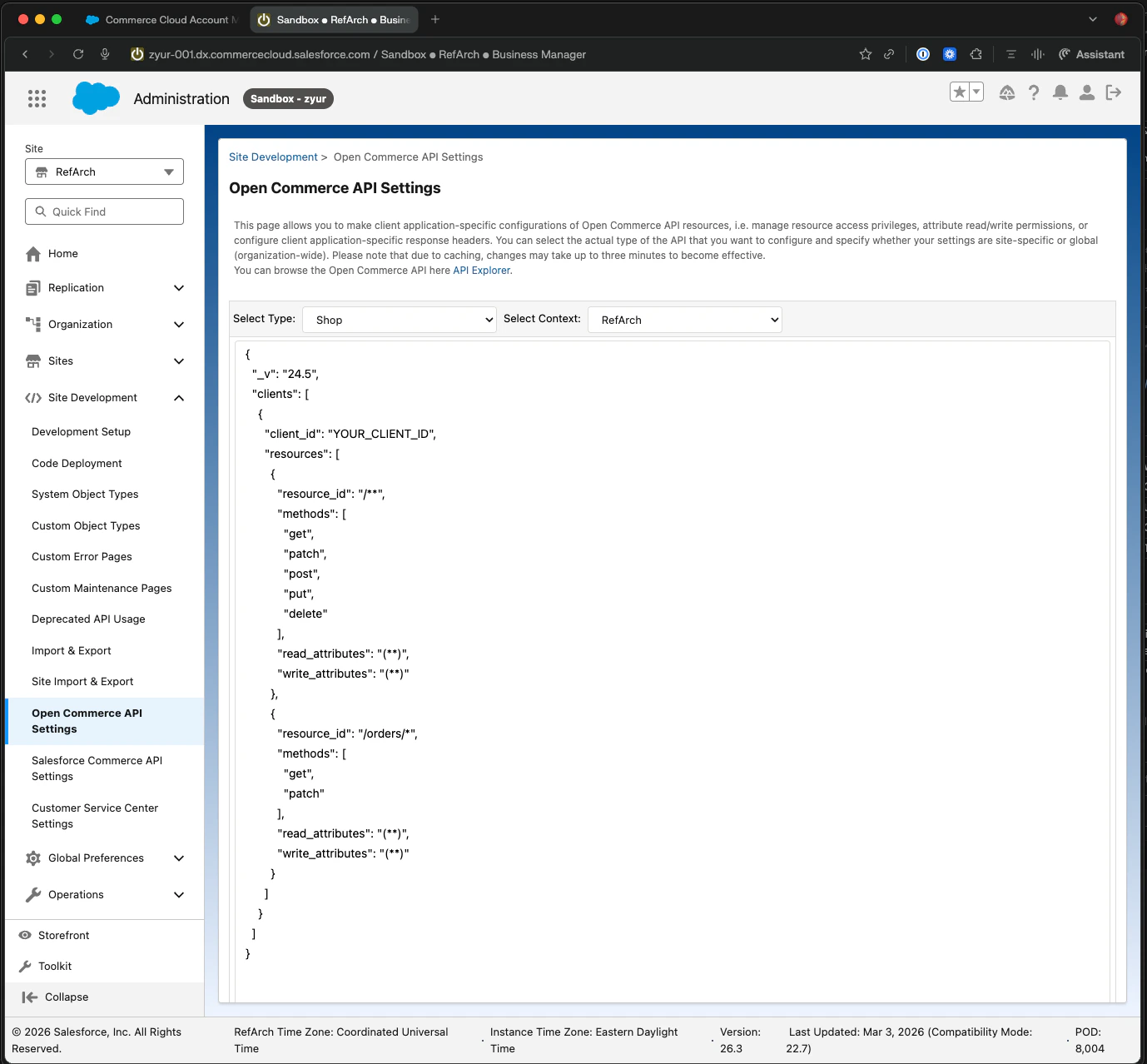Click the Toolkit wrench icon

click(25, 967)
